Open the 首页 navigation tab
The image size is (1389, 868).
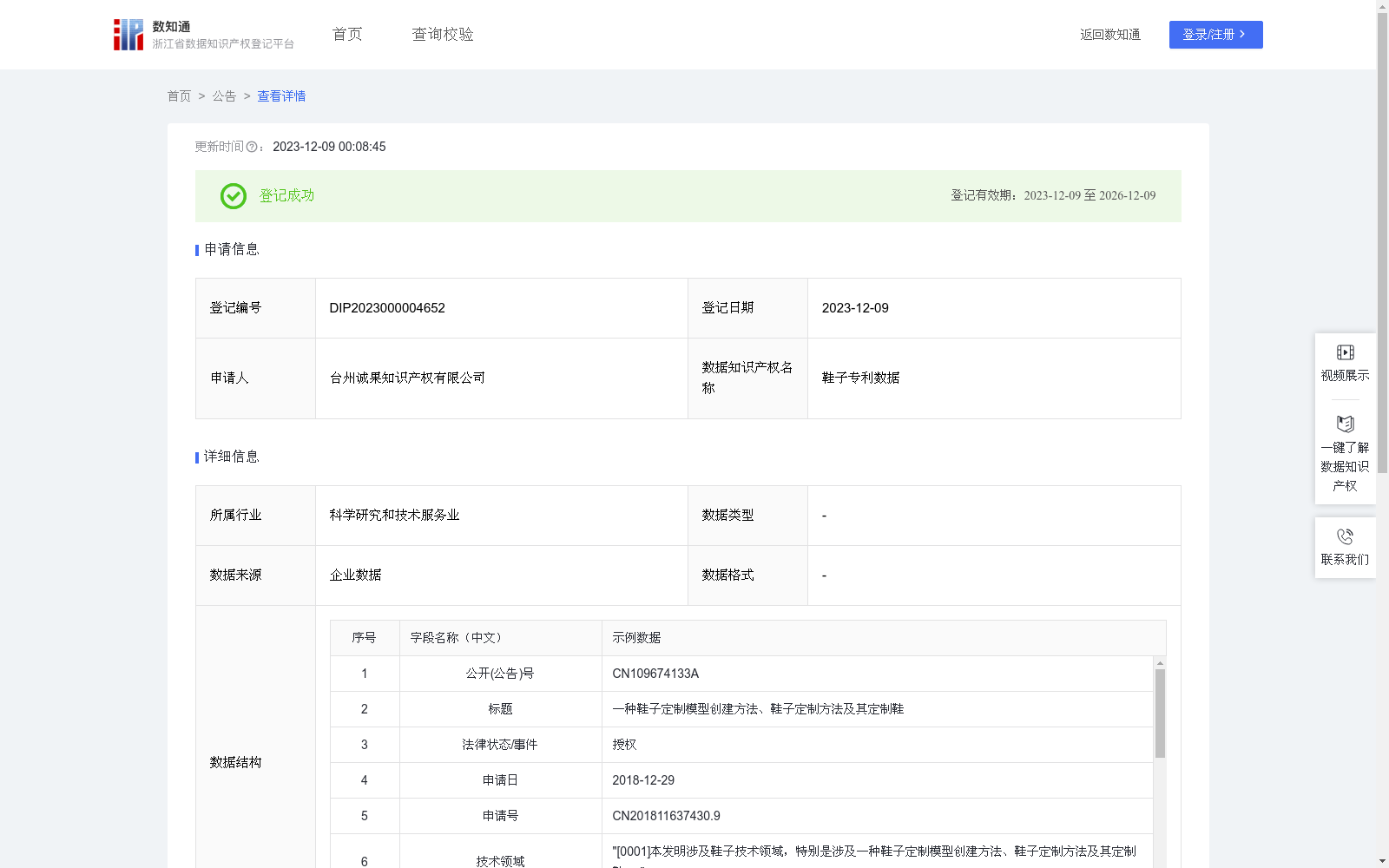[347, 35]
